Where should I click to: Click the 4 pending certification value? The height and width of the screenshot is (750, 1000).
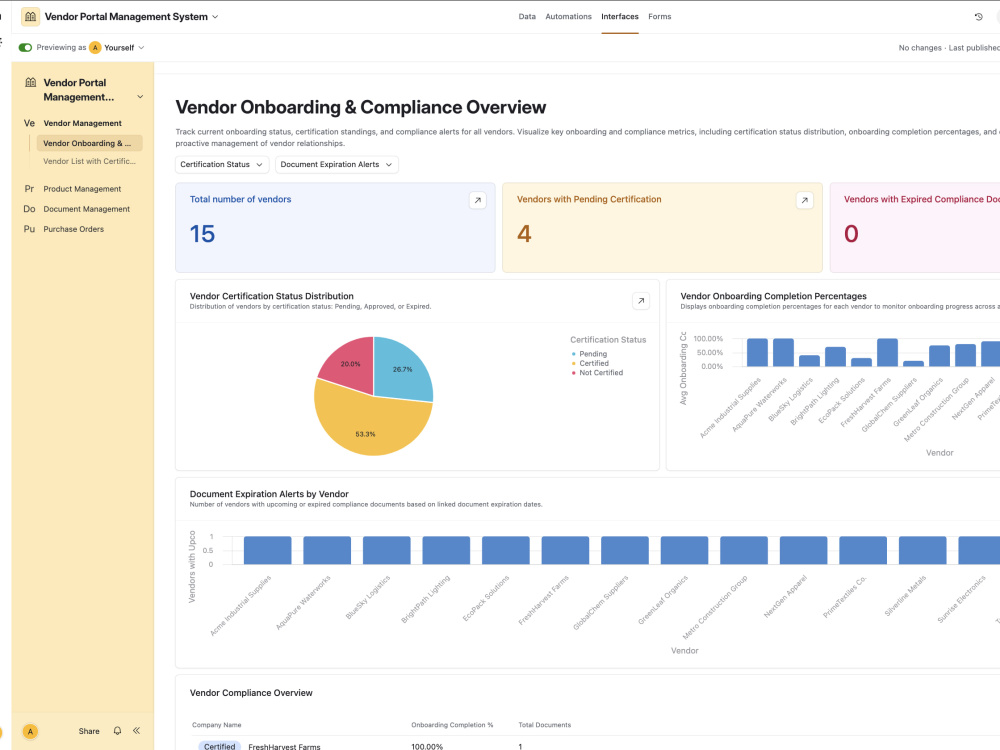[524, 234]
